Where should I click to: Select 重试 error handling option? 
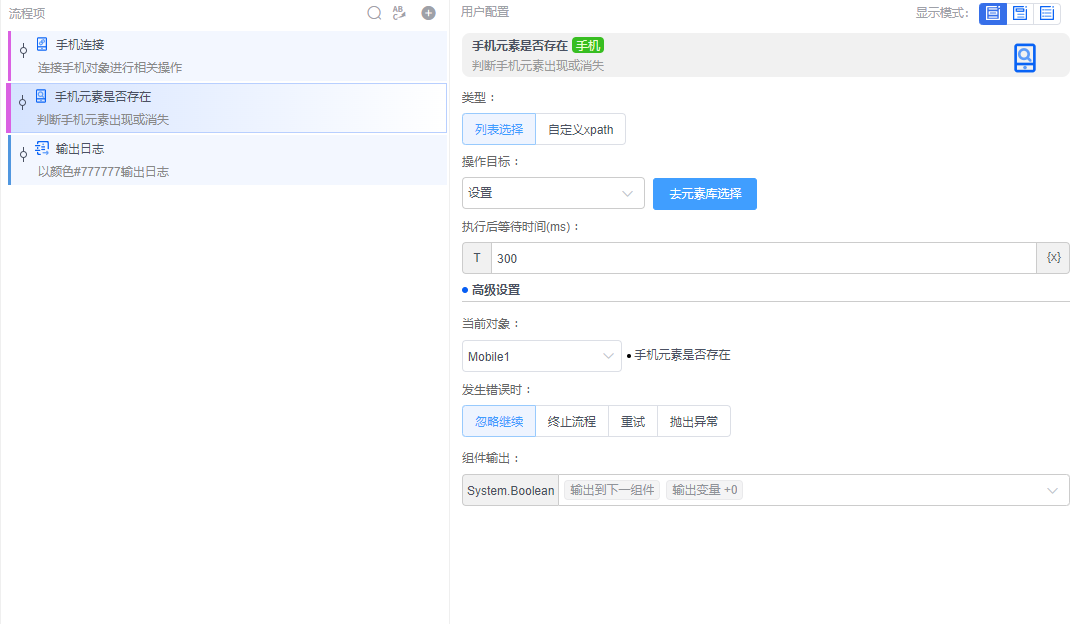[633, 421]
